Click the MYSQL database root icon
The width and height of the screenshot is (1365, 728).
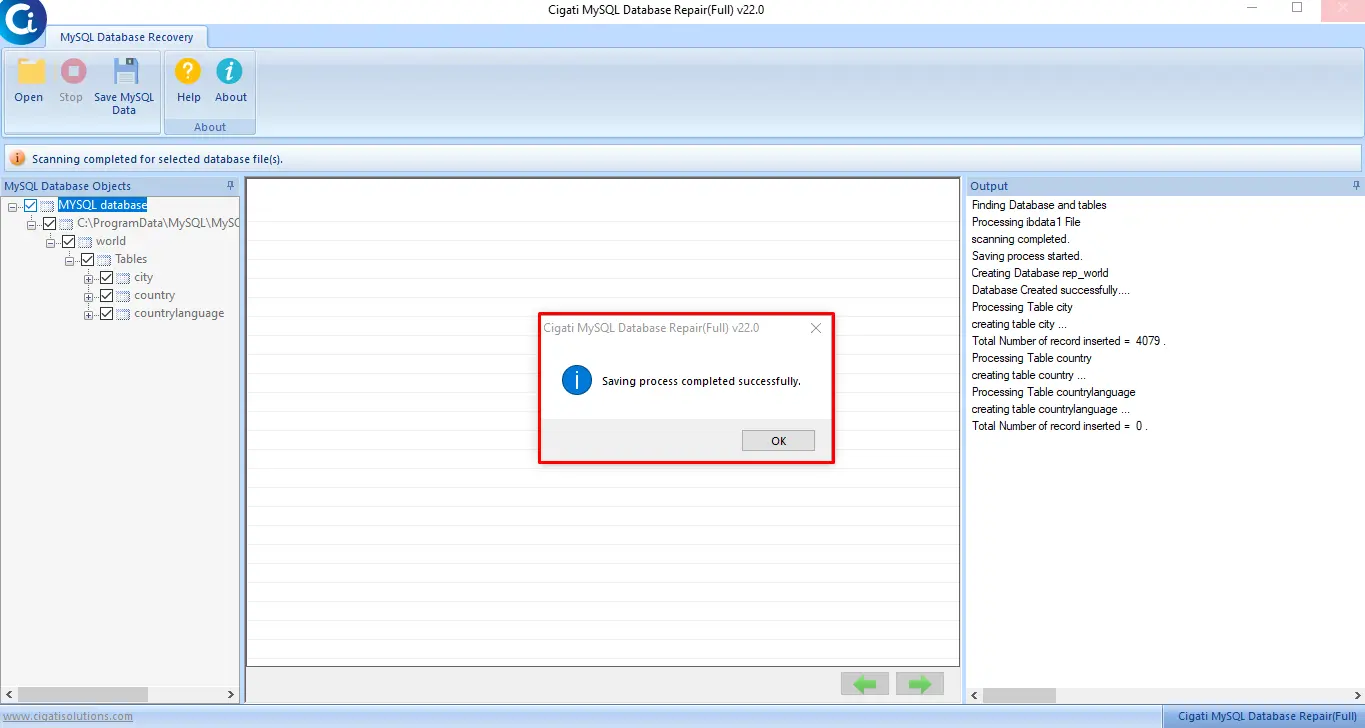click(47, 206)
